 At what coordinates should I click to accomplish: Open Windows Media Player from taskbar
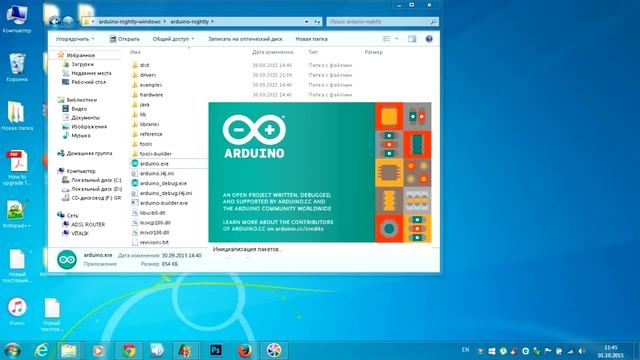point(98,351)
